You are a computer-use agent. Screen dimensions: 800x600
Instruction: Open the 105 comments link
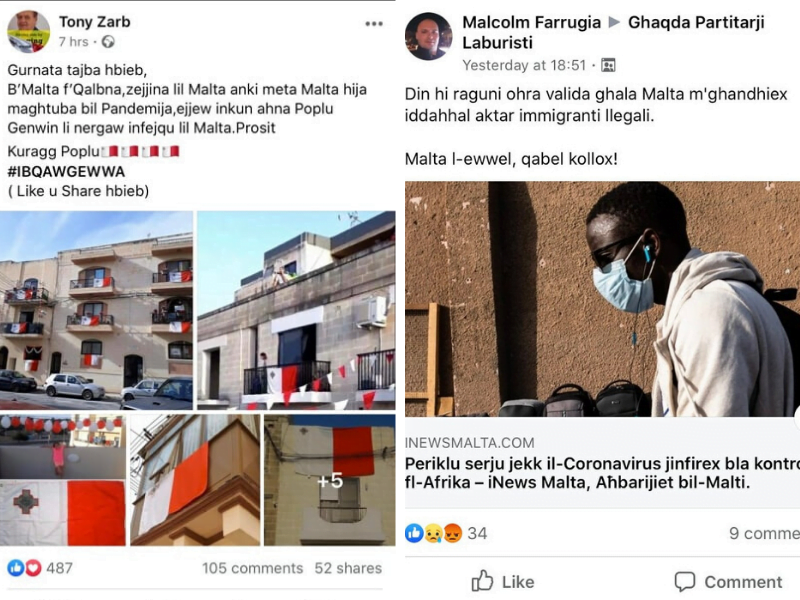coord(253,568)
